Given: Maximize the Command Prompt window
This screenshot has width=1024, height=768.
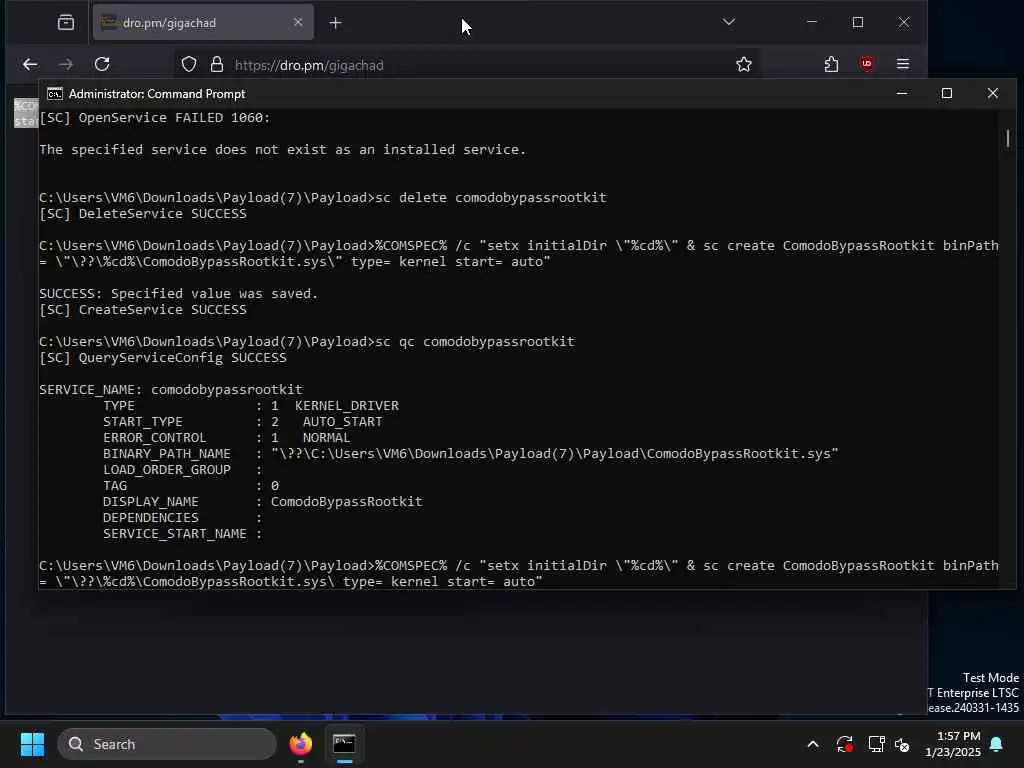Looking at the screenshot, I should tap(946, 93).
